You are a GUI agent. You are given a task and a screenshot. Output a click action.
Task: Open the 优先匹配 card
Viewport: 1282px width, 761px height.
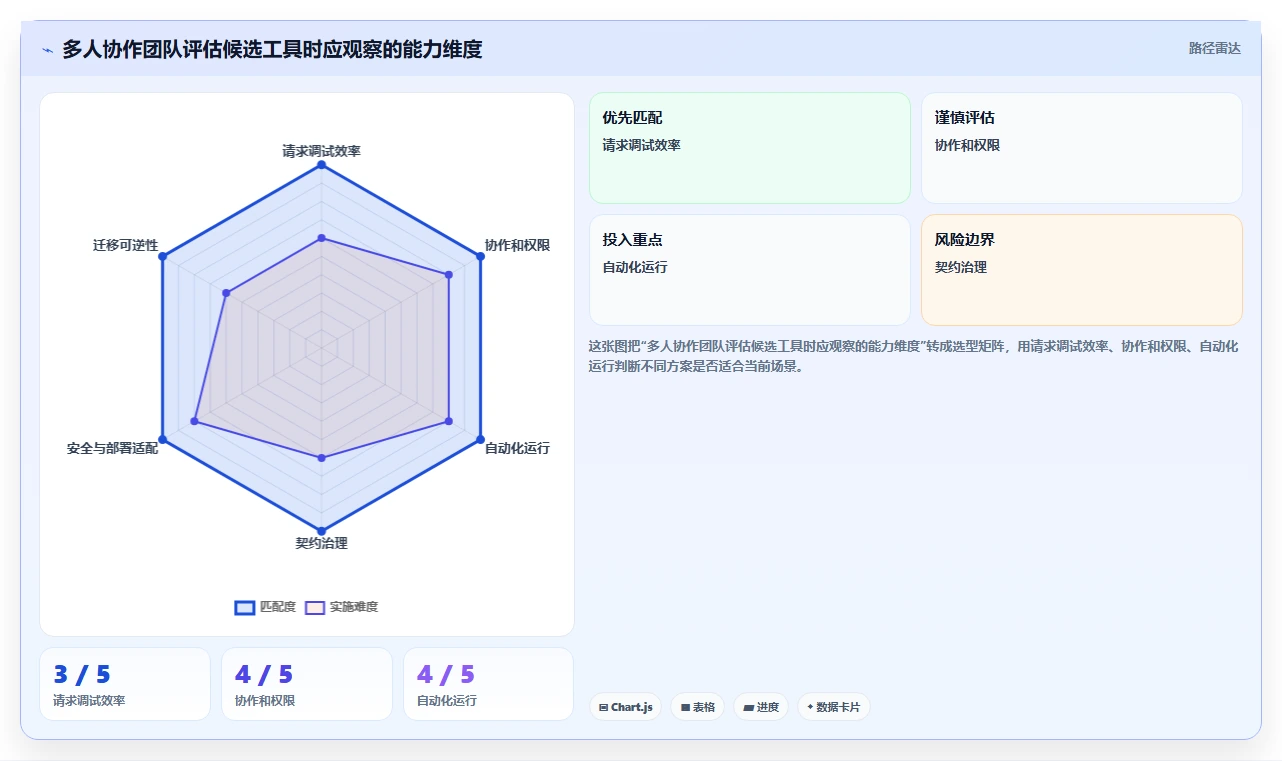pos(750,148)
